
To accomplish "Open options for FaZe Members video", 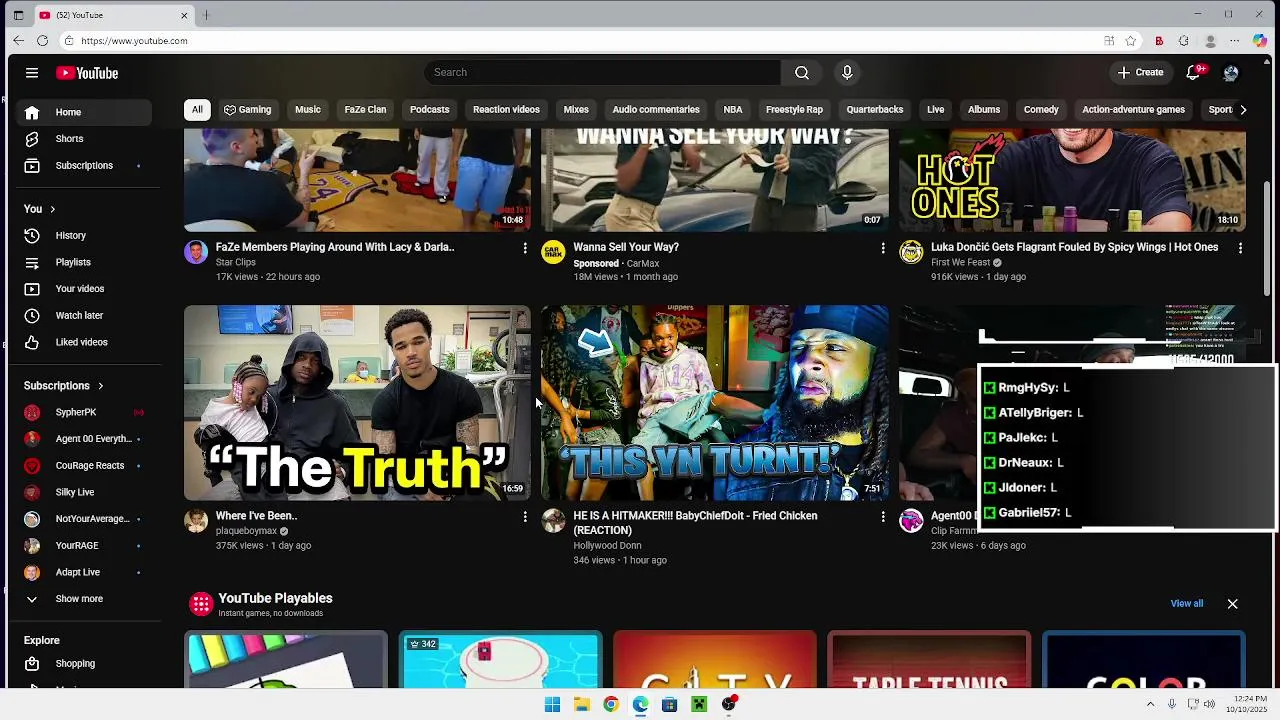I will (525, 248).
